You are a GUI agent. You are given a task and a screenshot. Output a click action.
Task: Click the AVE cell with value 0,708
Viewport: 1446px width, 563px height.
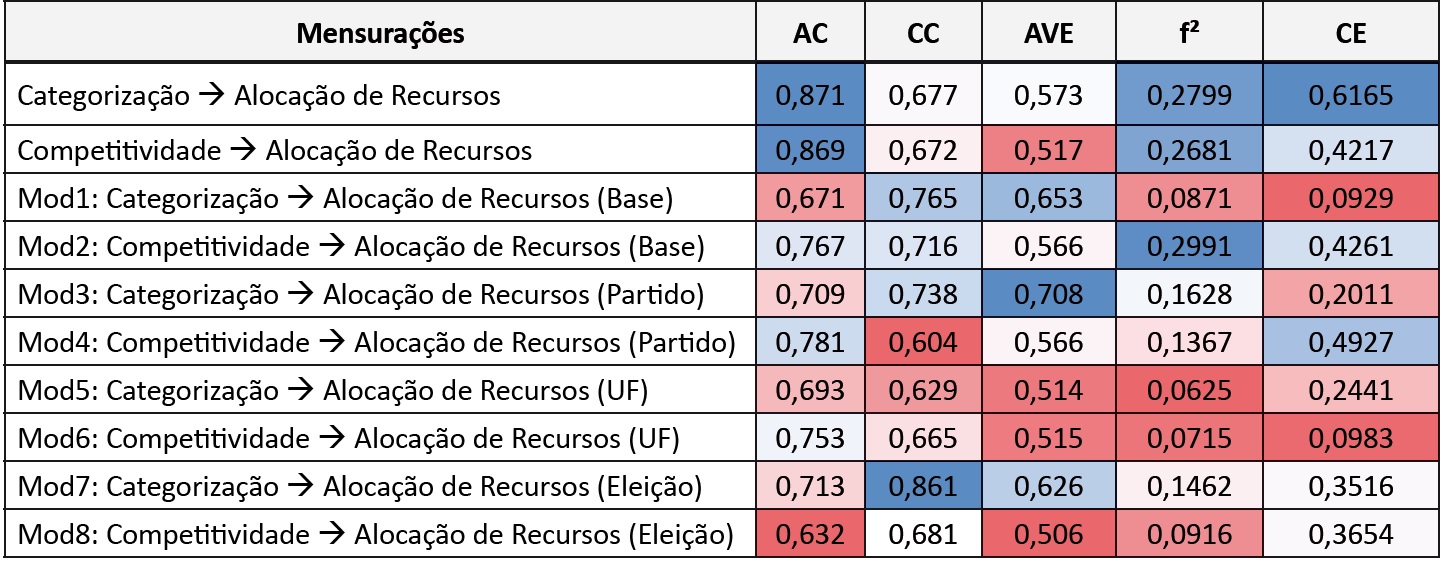click(1048, 295)
